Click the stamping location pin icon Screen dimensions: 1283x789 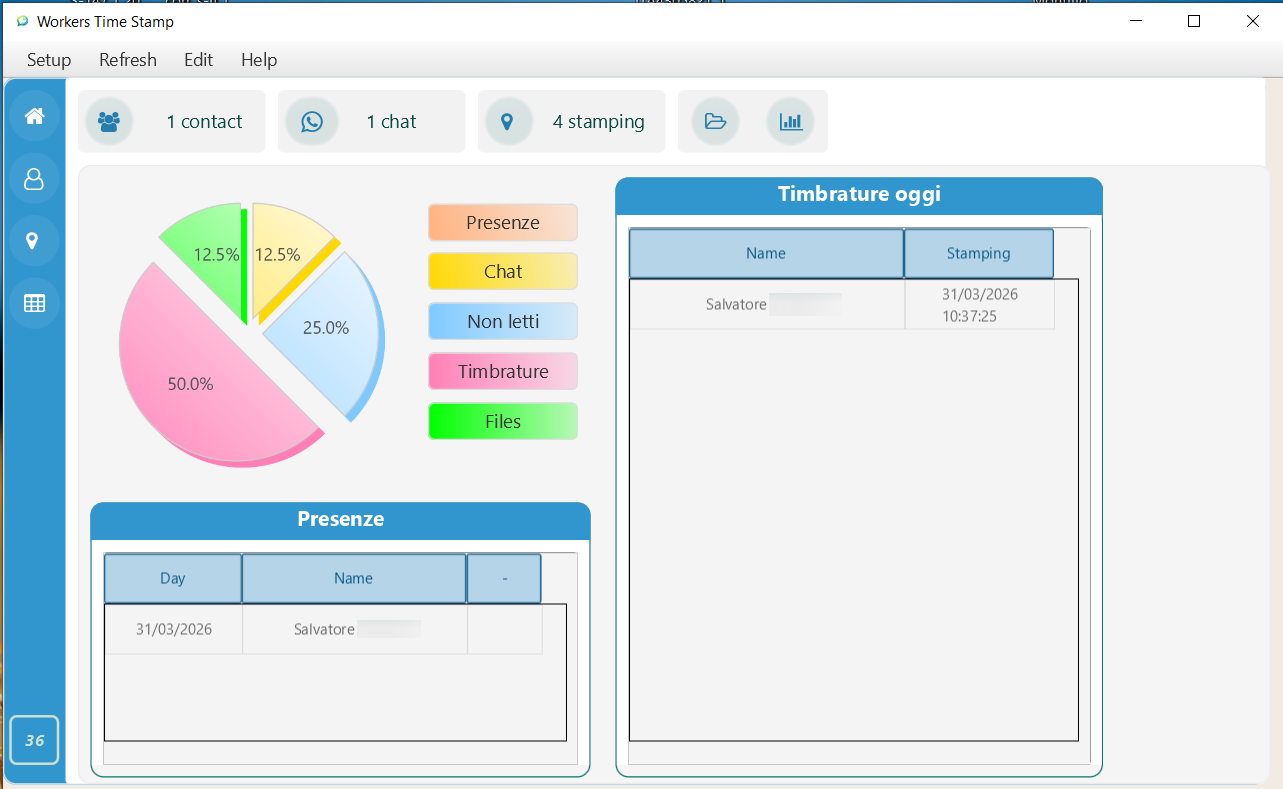coord(508,122)
